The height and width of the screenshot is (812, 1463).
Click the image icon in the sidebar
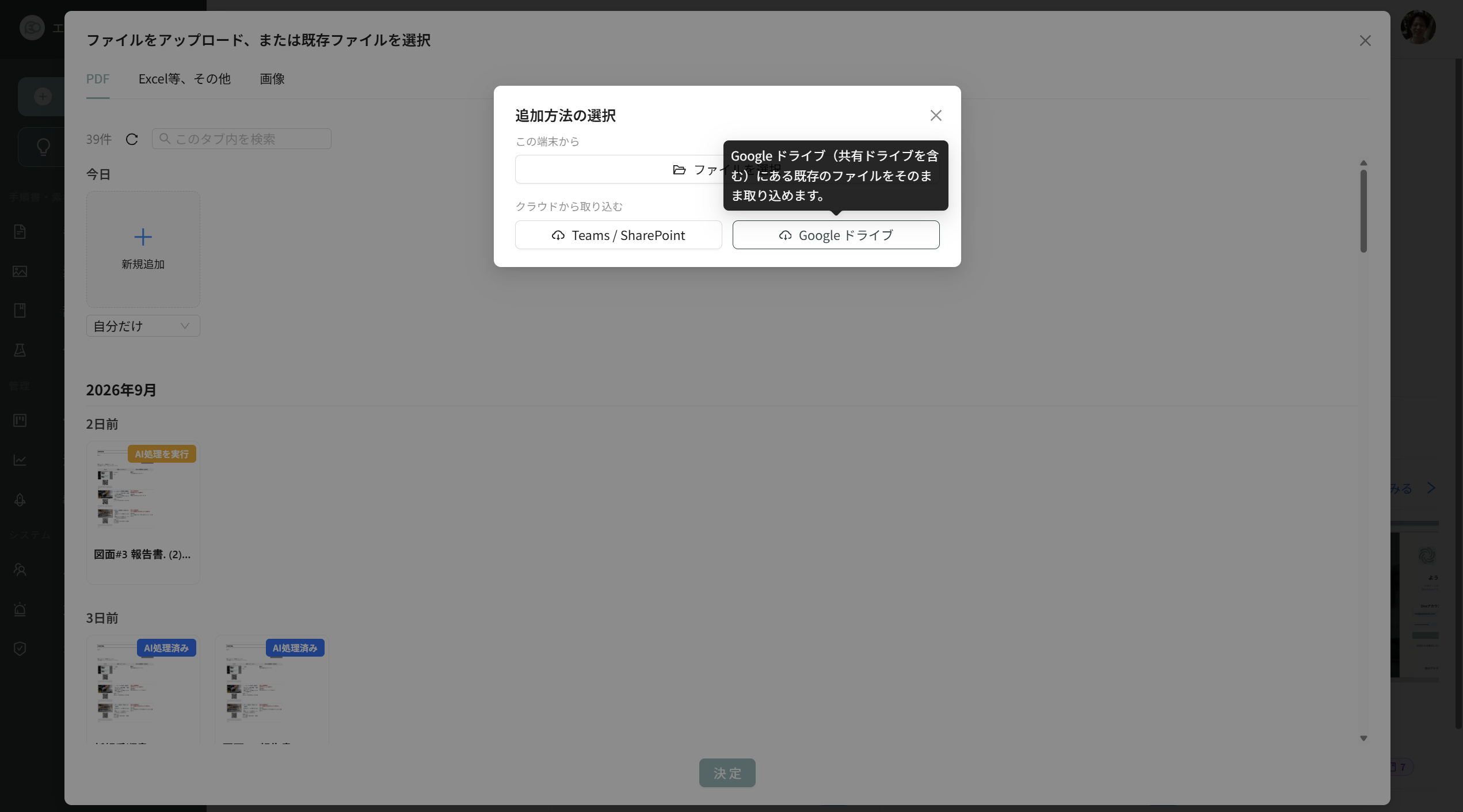click(x=20, y=271)
